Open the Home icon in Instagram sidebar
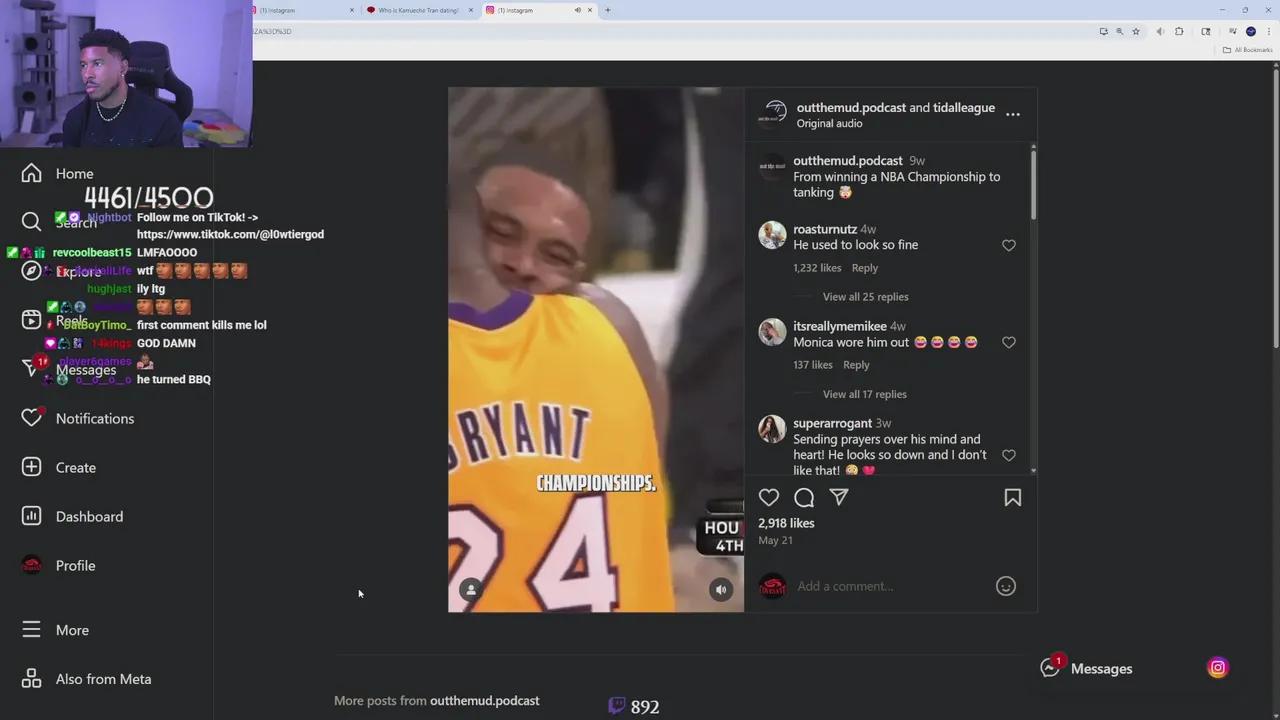 point(32,173)
